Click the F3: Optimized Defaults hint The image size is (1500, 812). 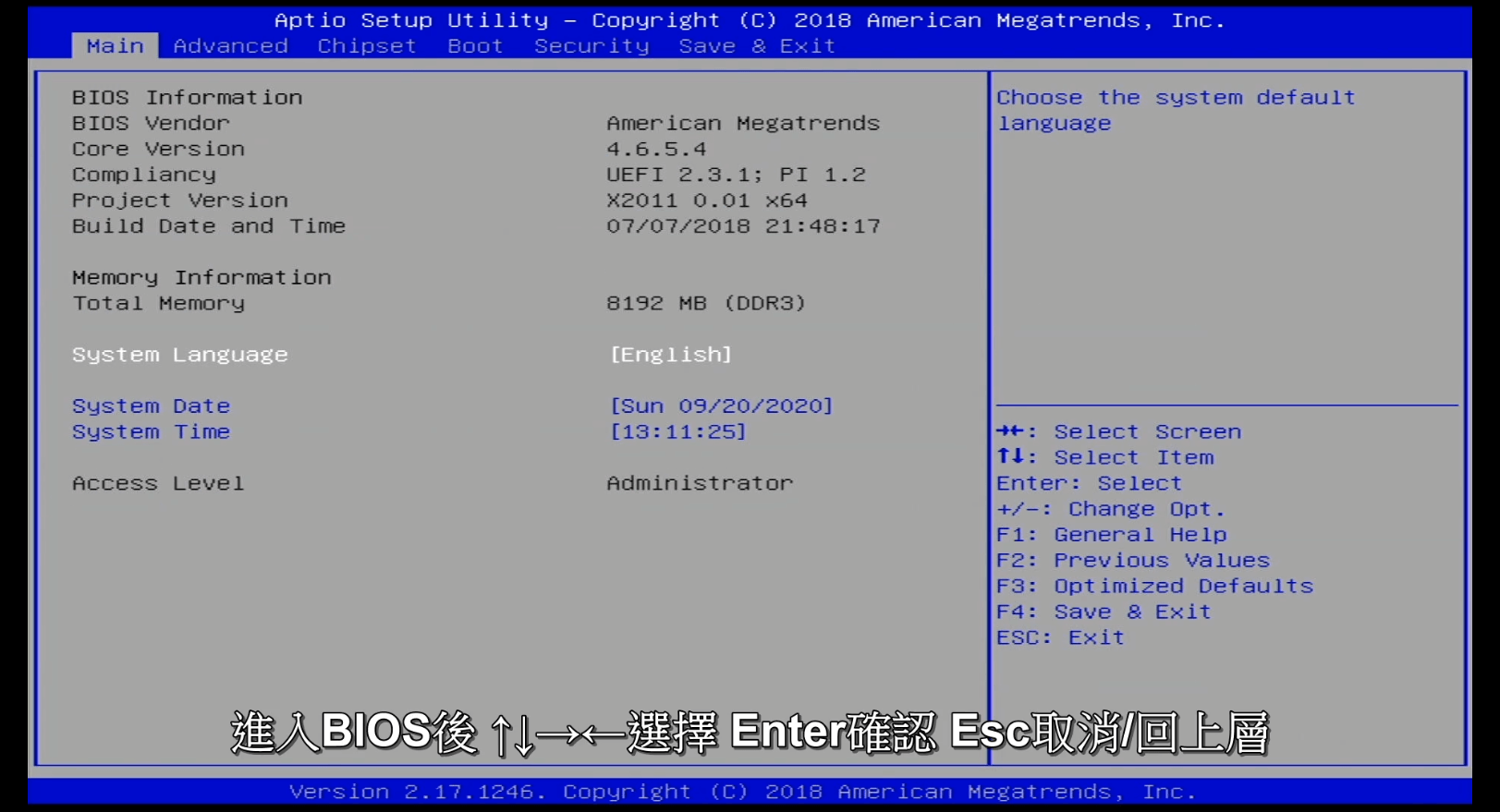(1155, 587)
